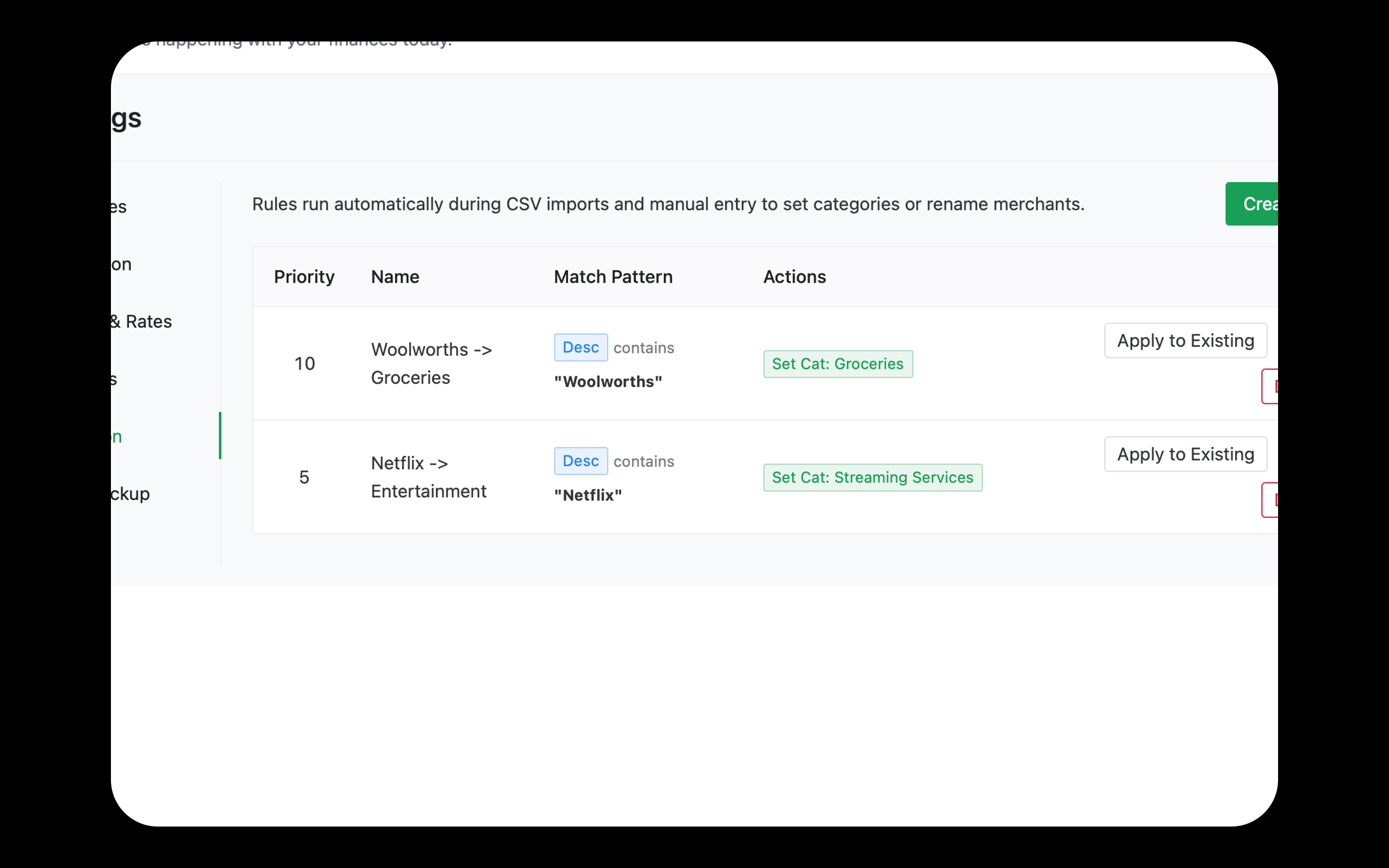
Task: Select the Netflix -> Entertainment rule name
Action: pos(428,476)
